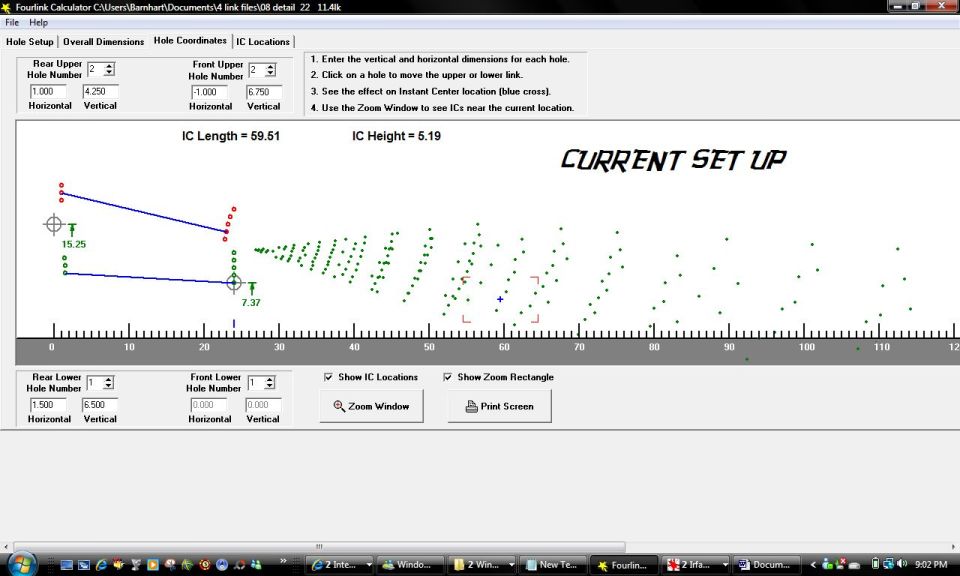Click the horizontal scrollbar right arrow
The width and height of the screenshot is (960, 576).
point(954,547)
